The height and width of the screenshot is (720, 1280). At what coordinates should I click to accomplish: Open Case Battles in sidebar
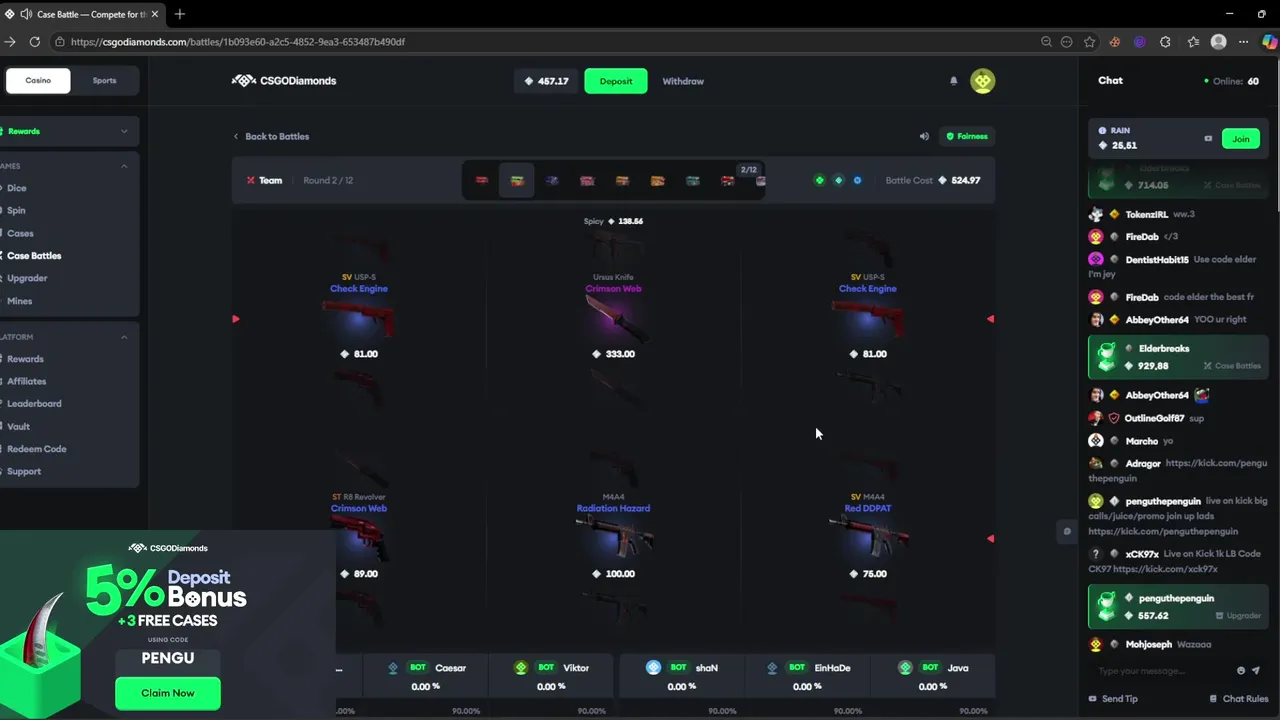pos(34,256)
